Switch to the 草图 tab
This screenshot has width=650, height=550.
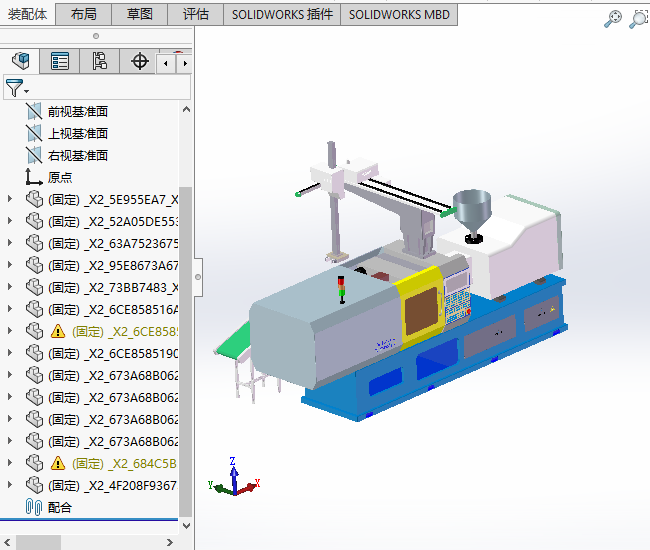coord(140,15)
